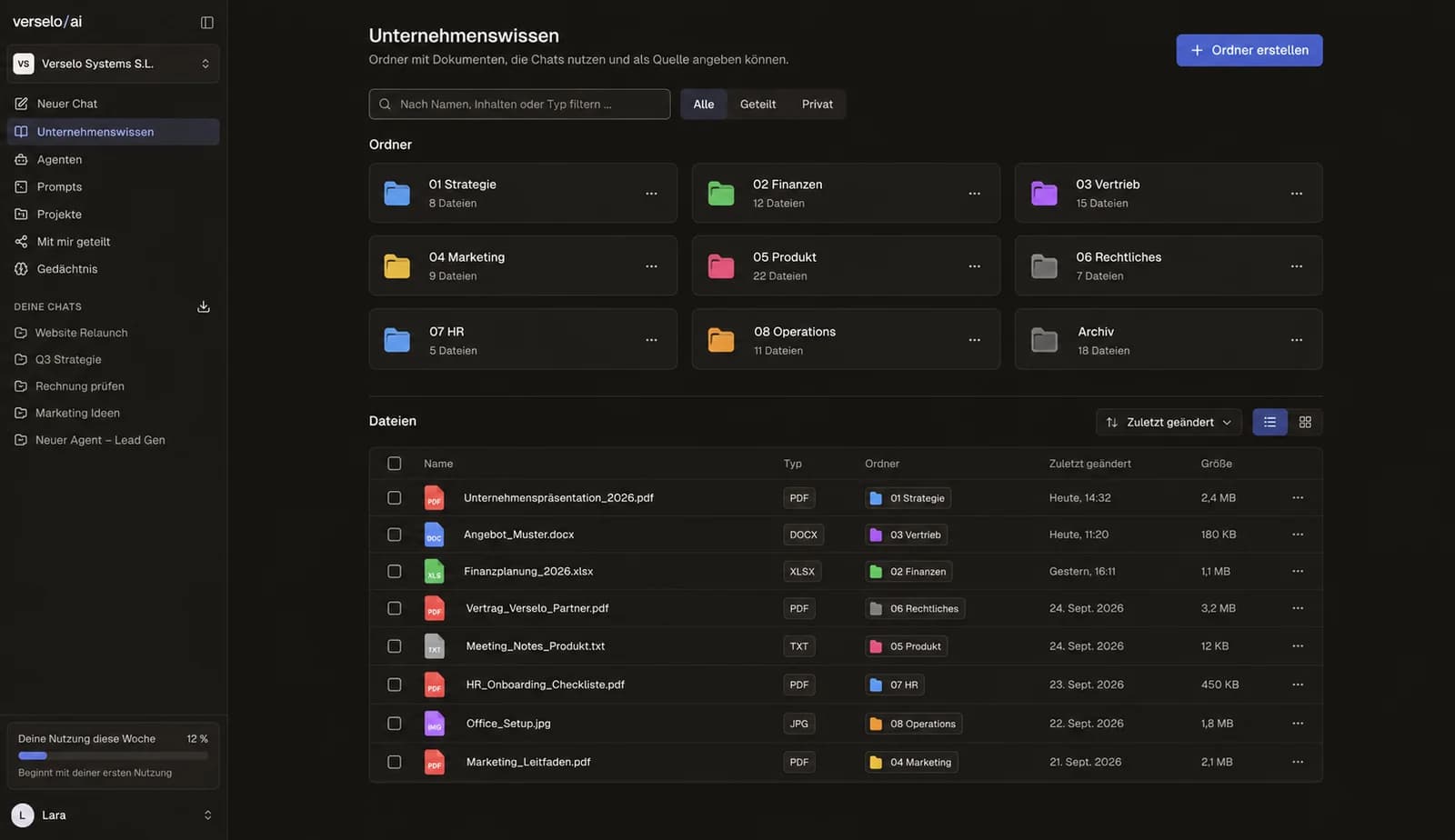1455x840 pixels.
Task: Open the Lara user account menu
Action: pyautogui.click(x=113, y=815)
